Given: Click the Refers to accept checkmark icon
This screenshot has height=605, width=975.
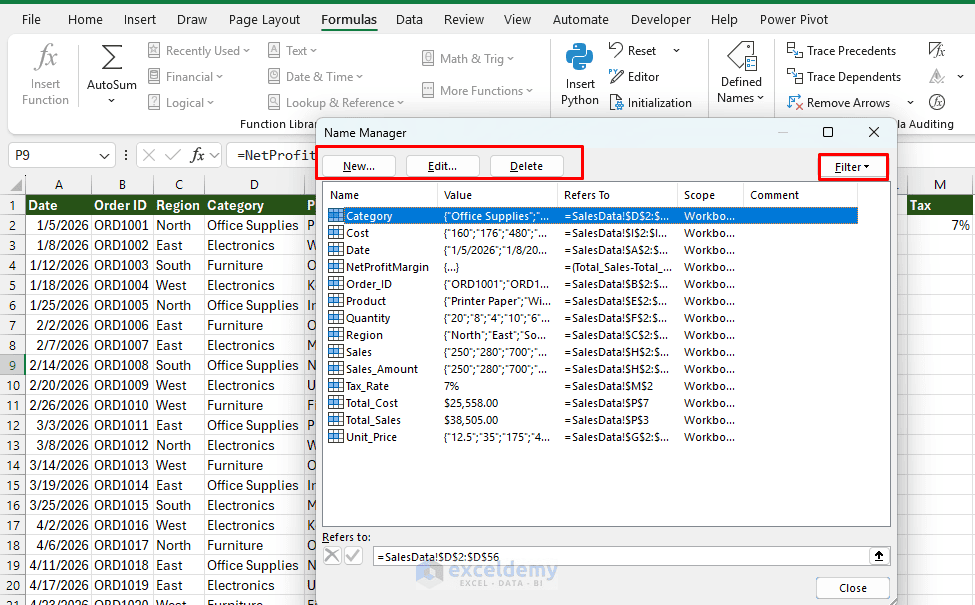Looking at the screenshot, I should pos(353,555).
